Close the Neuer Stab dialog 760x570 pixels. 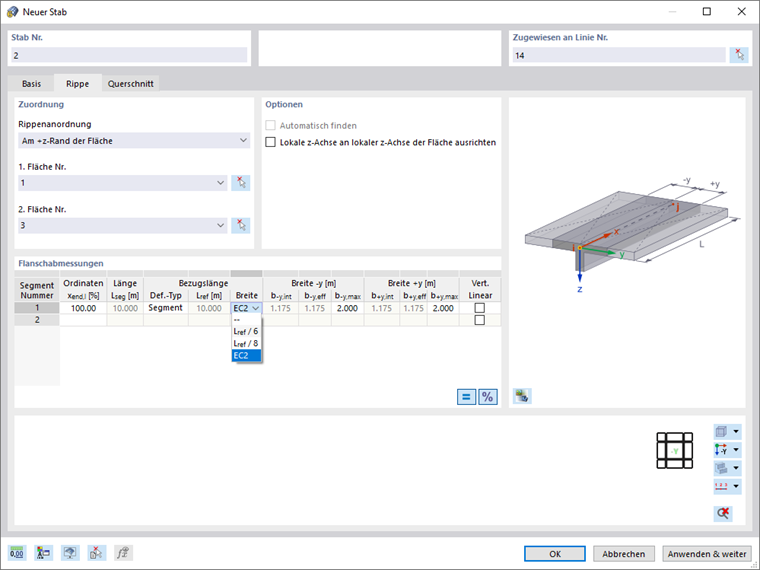[x=742, y=12]
